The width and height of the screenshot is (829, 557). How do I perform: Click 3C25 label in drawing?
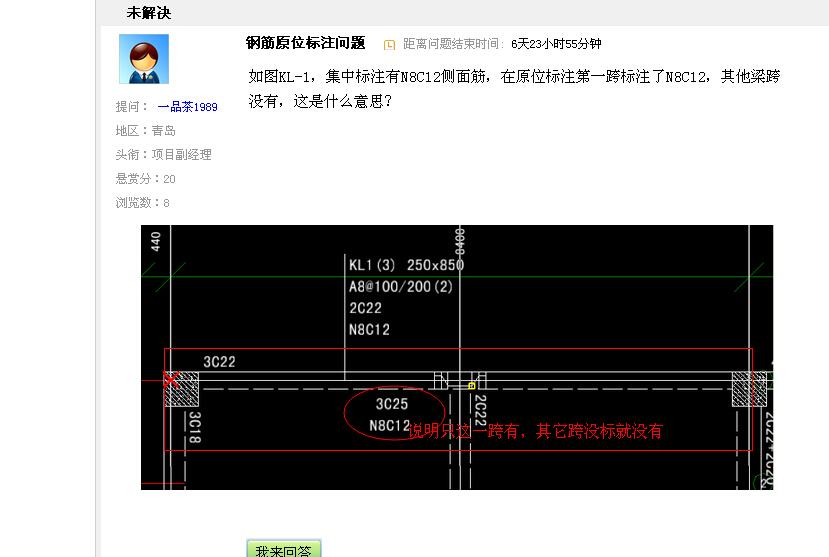392,404
